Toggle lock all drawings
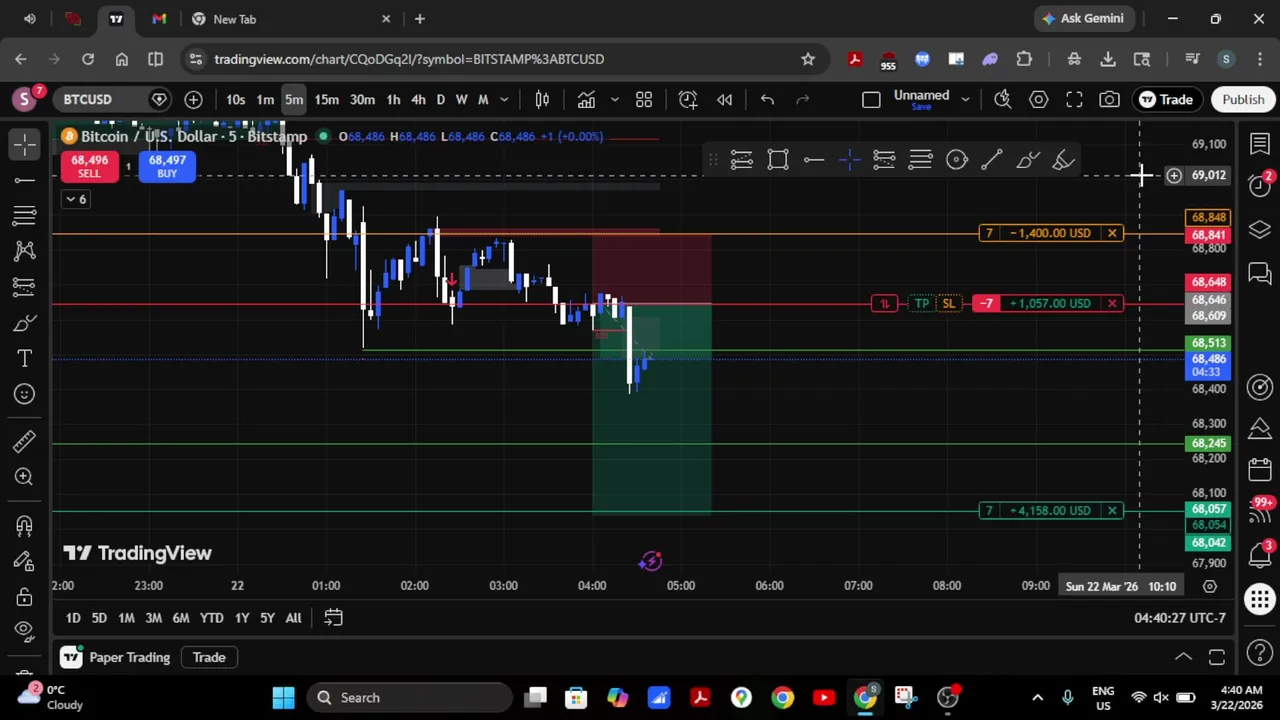 click(24, 596)
